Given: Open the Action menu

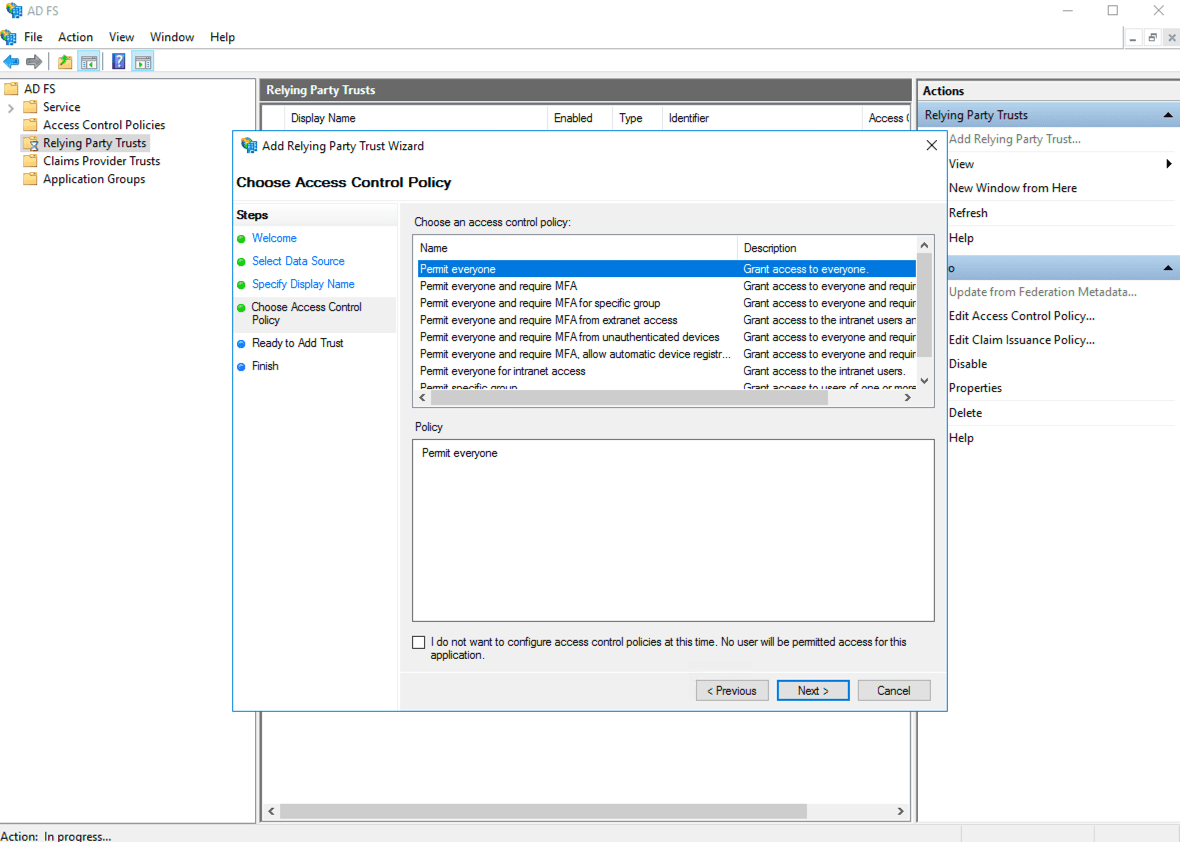Looking at the screenshot, I should point(75,36).
